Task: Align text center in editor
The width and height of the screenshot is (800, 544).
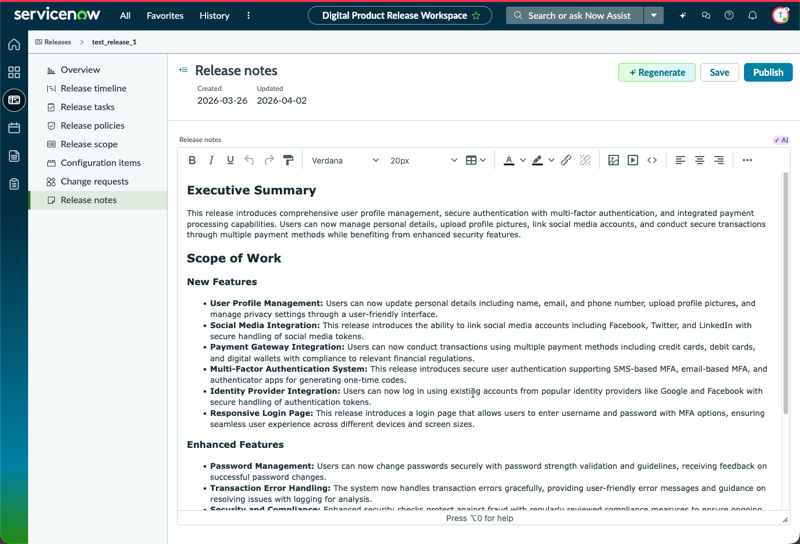Action: (x=699, y=160)
